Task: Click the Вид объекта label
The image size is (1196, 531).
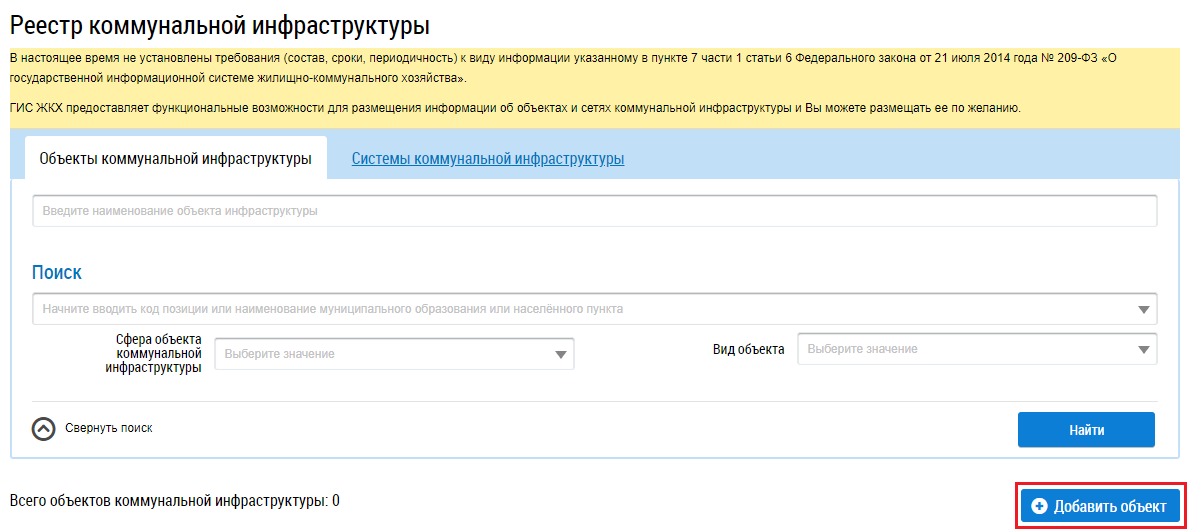Action: pyautogui.click(x=748, y=349)
